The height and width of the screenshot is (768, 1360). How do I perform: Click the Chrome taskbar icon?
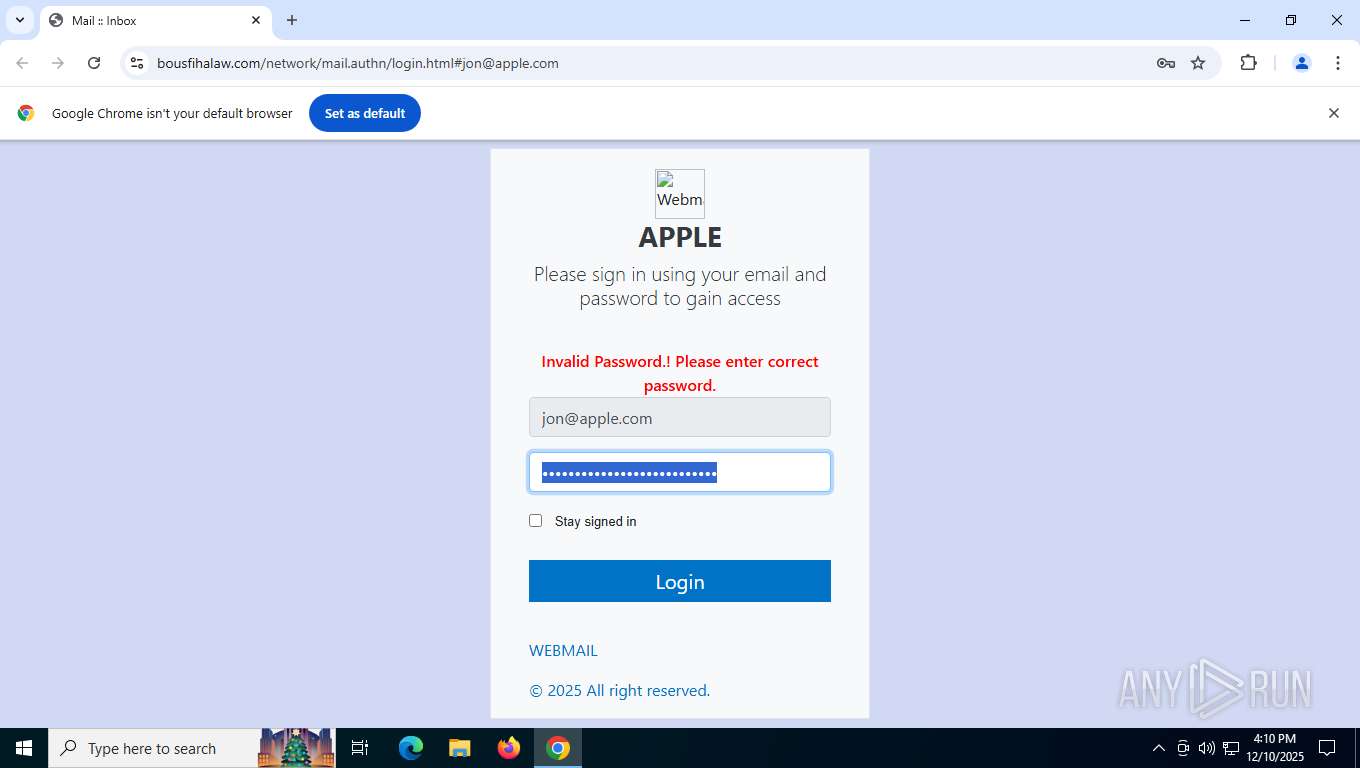558,748
